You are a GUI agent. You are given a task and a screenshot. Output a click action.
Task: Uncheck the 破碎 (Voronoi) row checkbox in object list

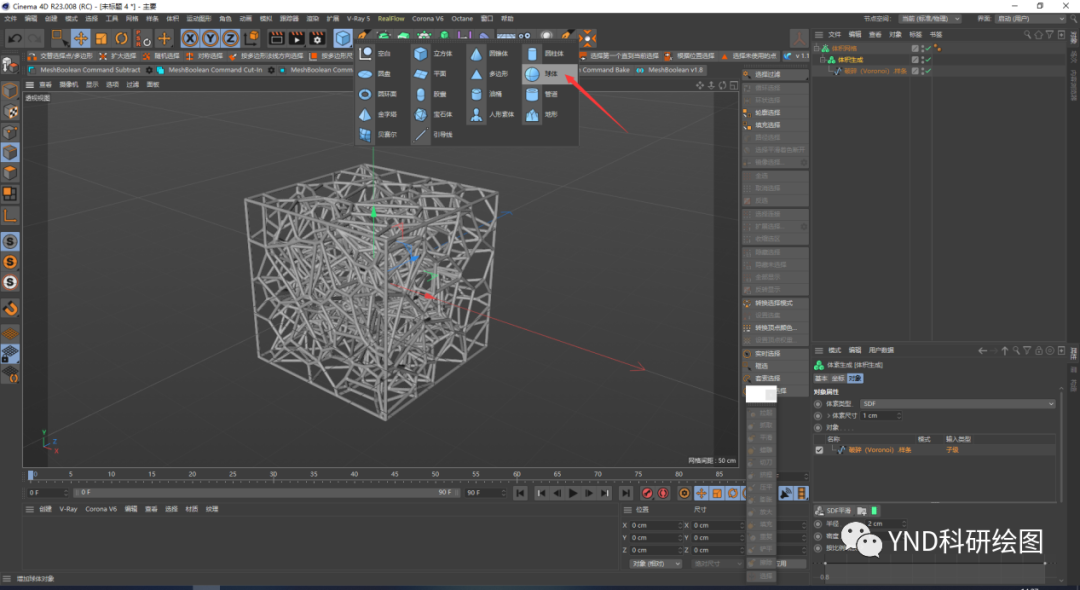[x=819, y=450]
